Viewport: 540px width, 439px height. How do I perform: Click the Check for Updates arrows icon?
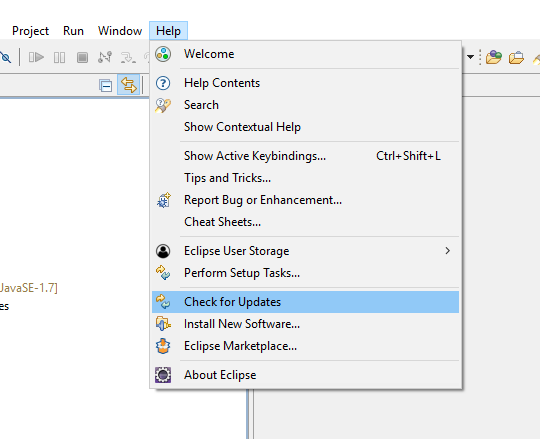point(163,302)
